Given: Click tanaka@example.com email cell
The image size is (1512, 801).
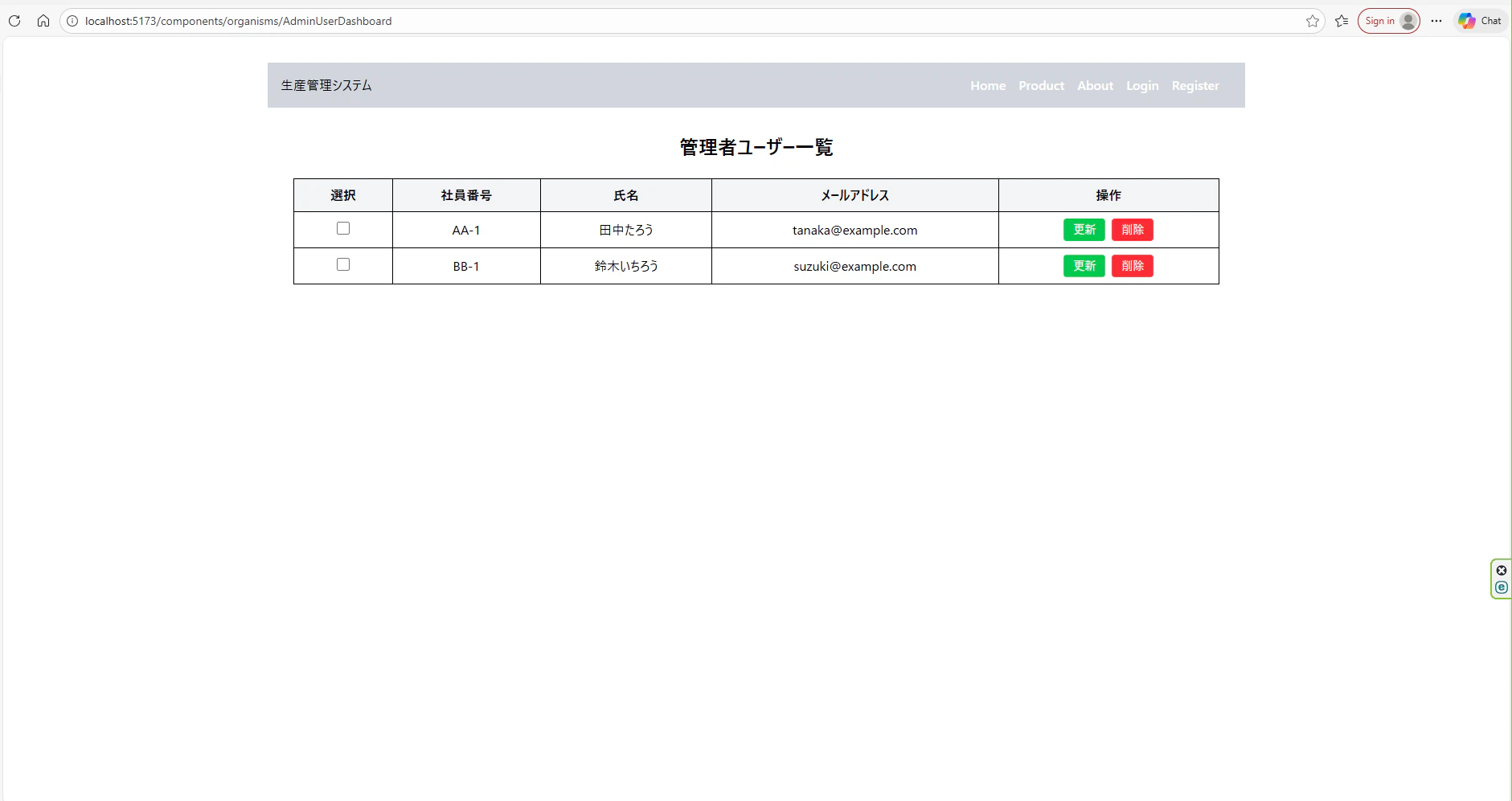Looking at the screenshot, I should [855, 230].
